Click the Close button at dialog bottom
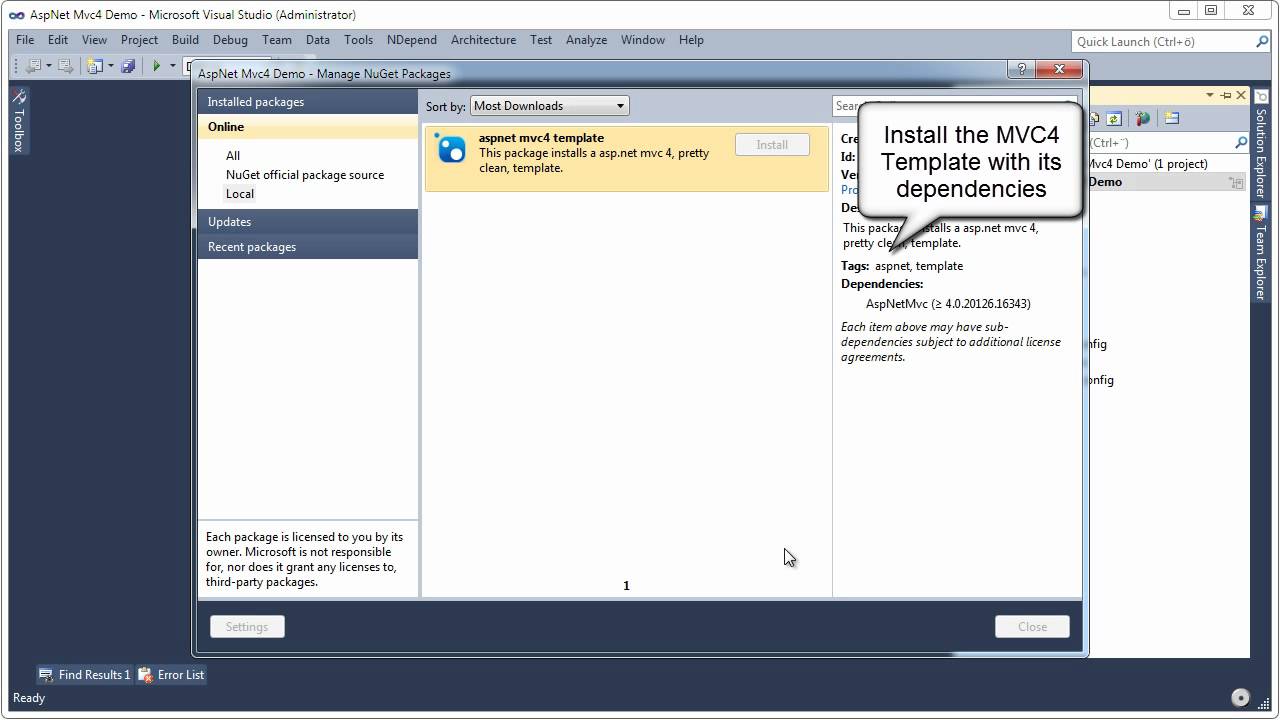1280x720 pixels. [1032, 627]
